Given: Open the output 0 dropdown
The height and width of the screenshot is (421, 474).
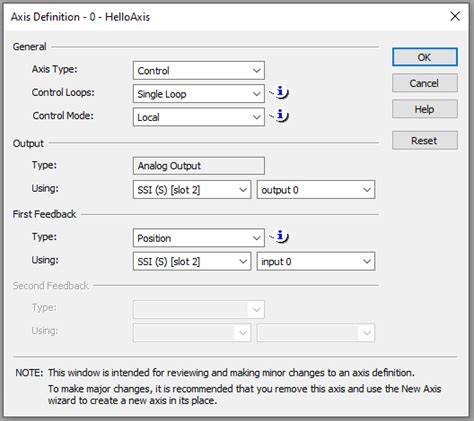Looking at the screenshot, I should point(316,190).
